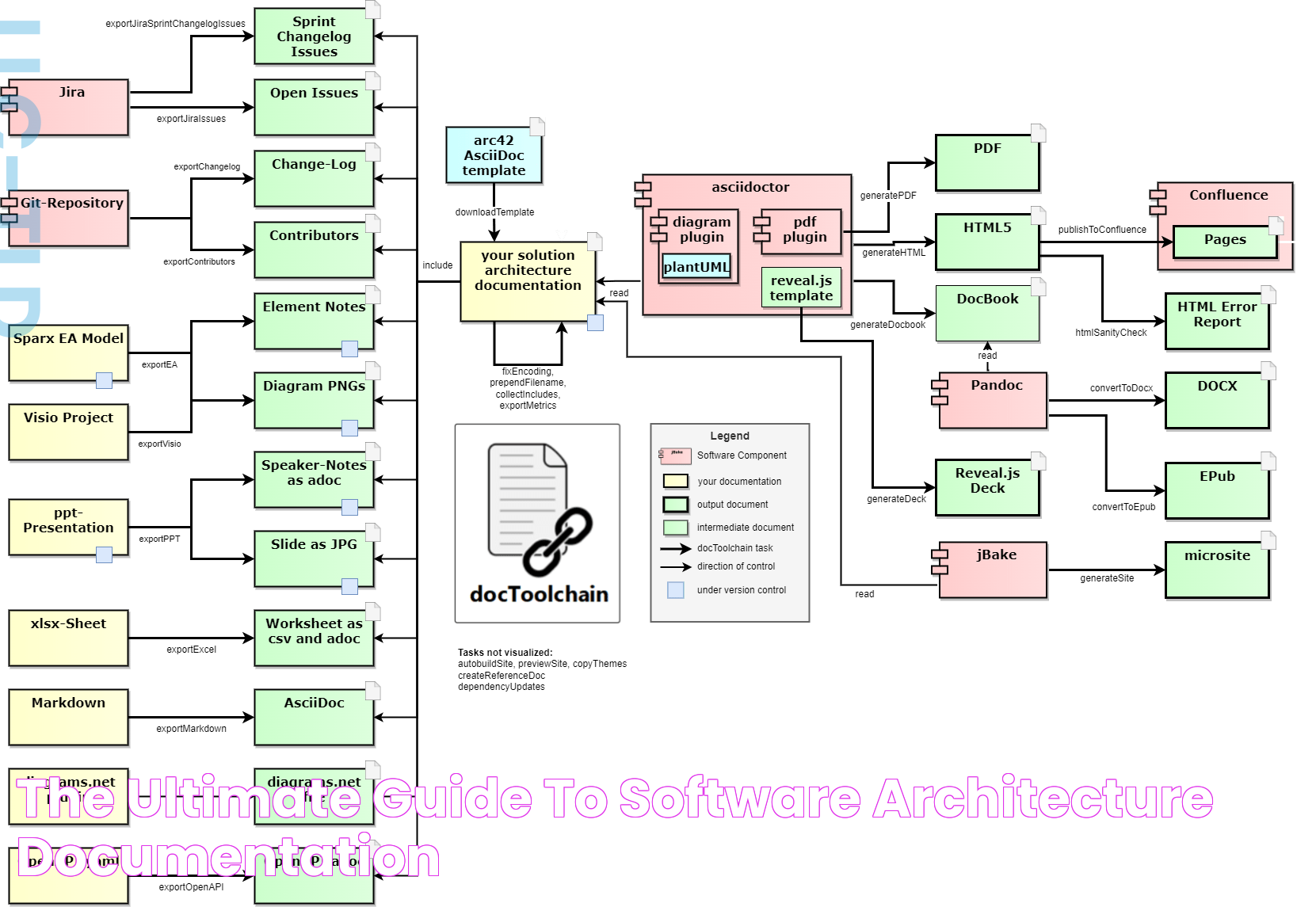Select the AsciiDoc output box
Screen dimensions: 1316x907
tap(314, 718)
